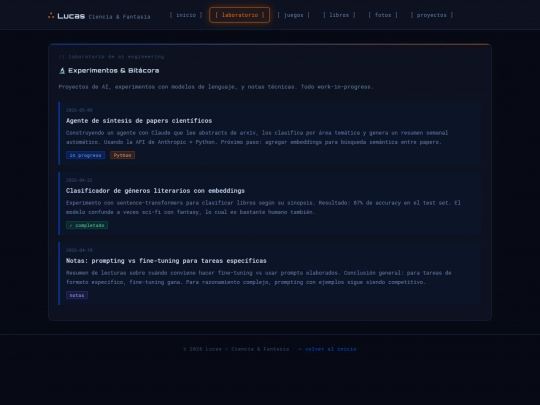Select the laboratorio nav tab
The height and width of the screenshot is (405, 540).
click(x=240, y=15)
